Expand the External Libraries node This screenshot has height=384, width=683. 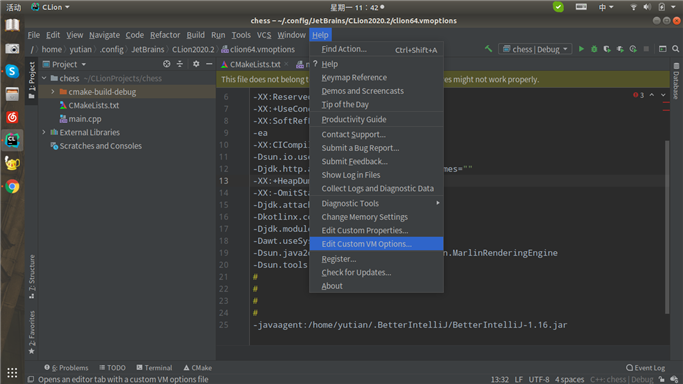[x=44, y=132]
